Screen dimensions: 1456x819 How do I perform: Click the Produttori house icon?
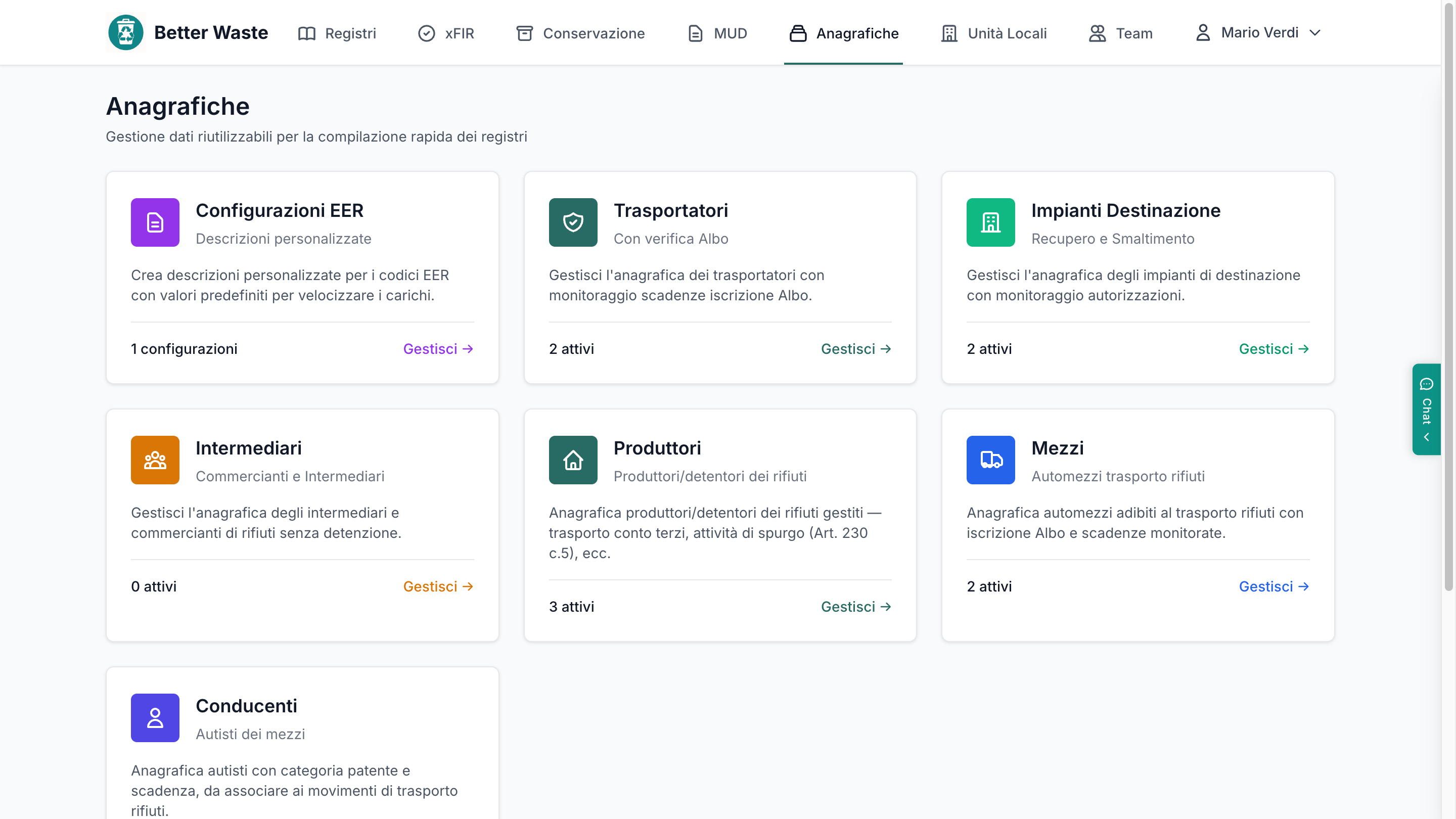pyautogui.click(x=573, y=460)
